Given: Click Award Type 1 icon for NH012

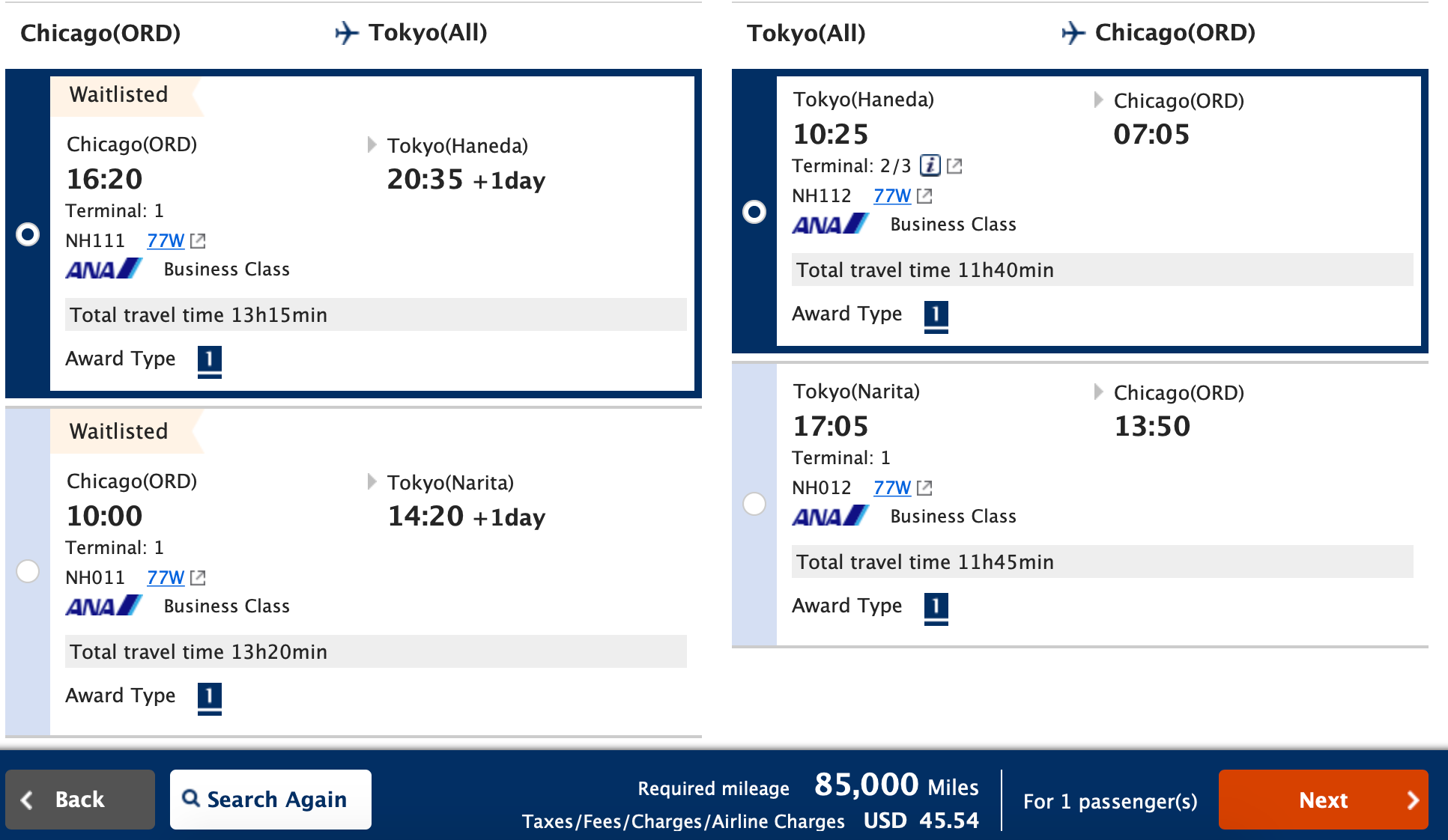Looking at the screenshot, I should pos(936,607).
